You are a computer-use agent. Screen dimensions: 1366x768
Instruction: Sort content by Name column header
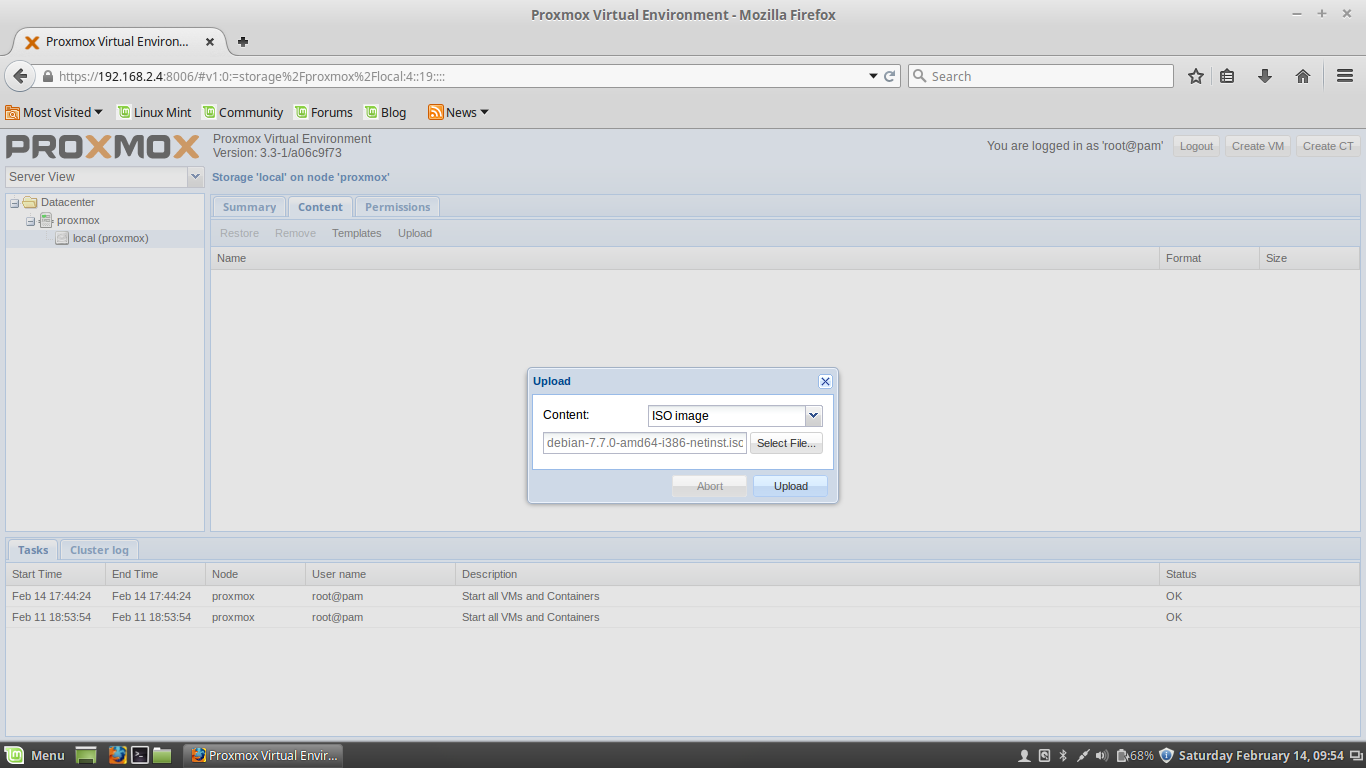click(685, 258)
